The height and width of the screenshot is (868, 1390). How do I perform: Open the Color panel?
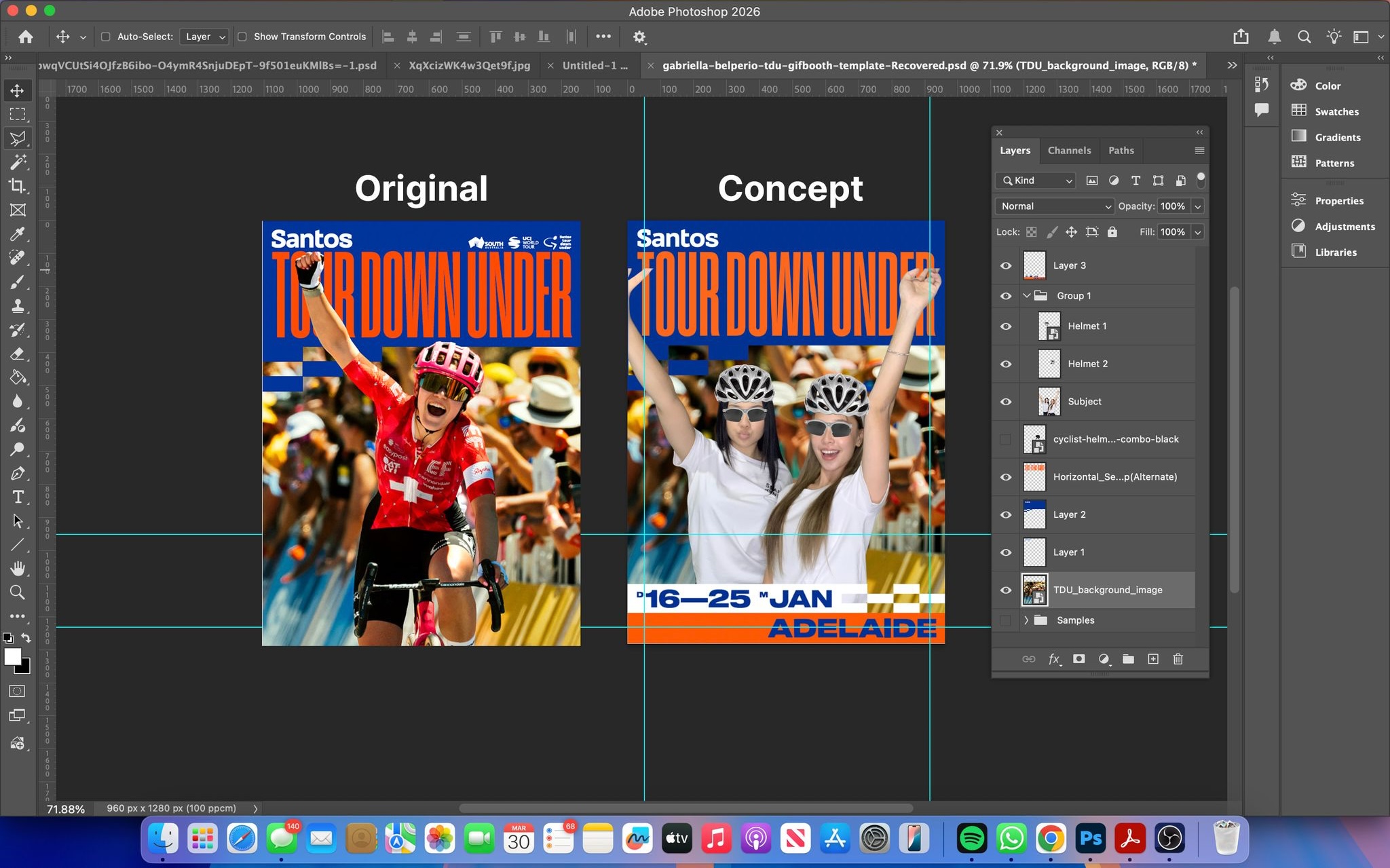tap(1328, 86)
